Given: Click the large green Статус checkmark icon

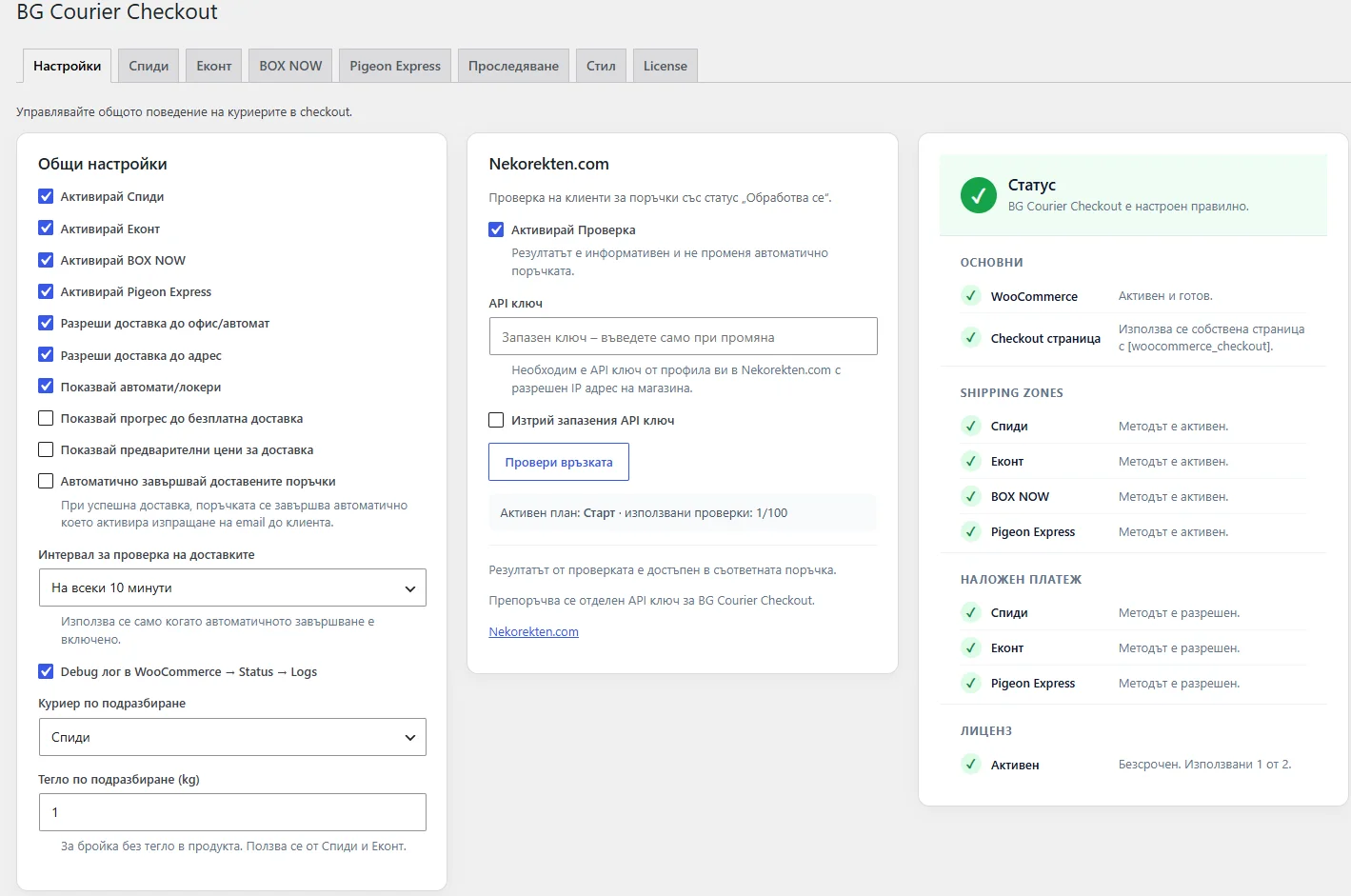Looking at the screenshot, I should 979,195.
